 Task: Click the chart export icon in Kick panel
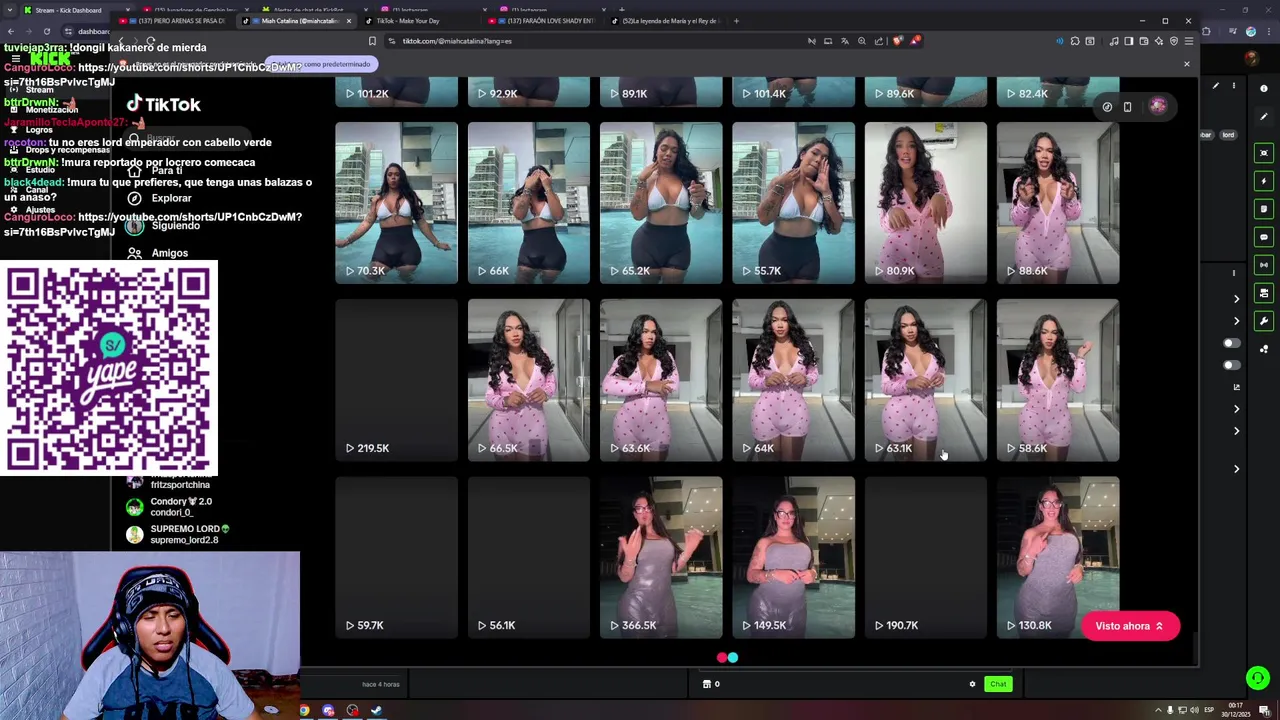(x=1237, y=387)
